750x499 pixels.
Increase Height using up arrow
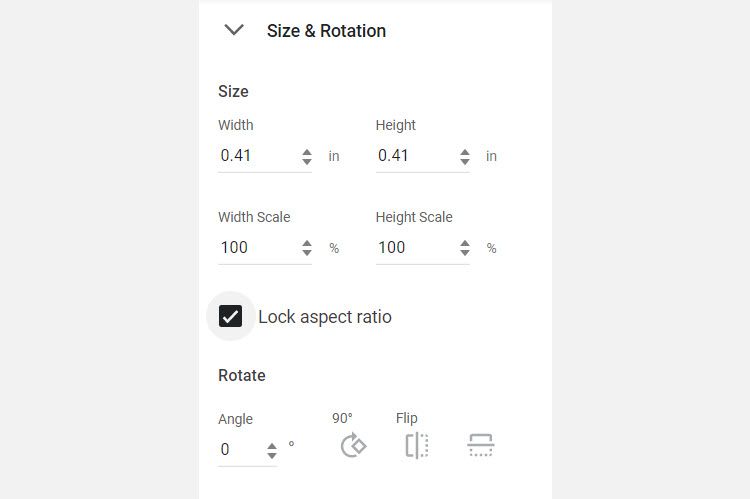point(464,151)
